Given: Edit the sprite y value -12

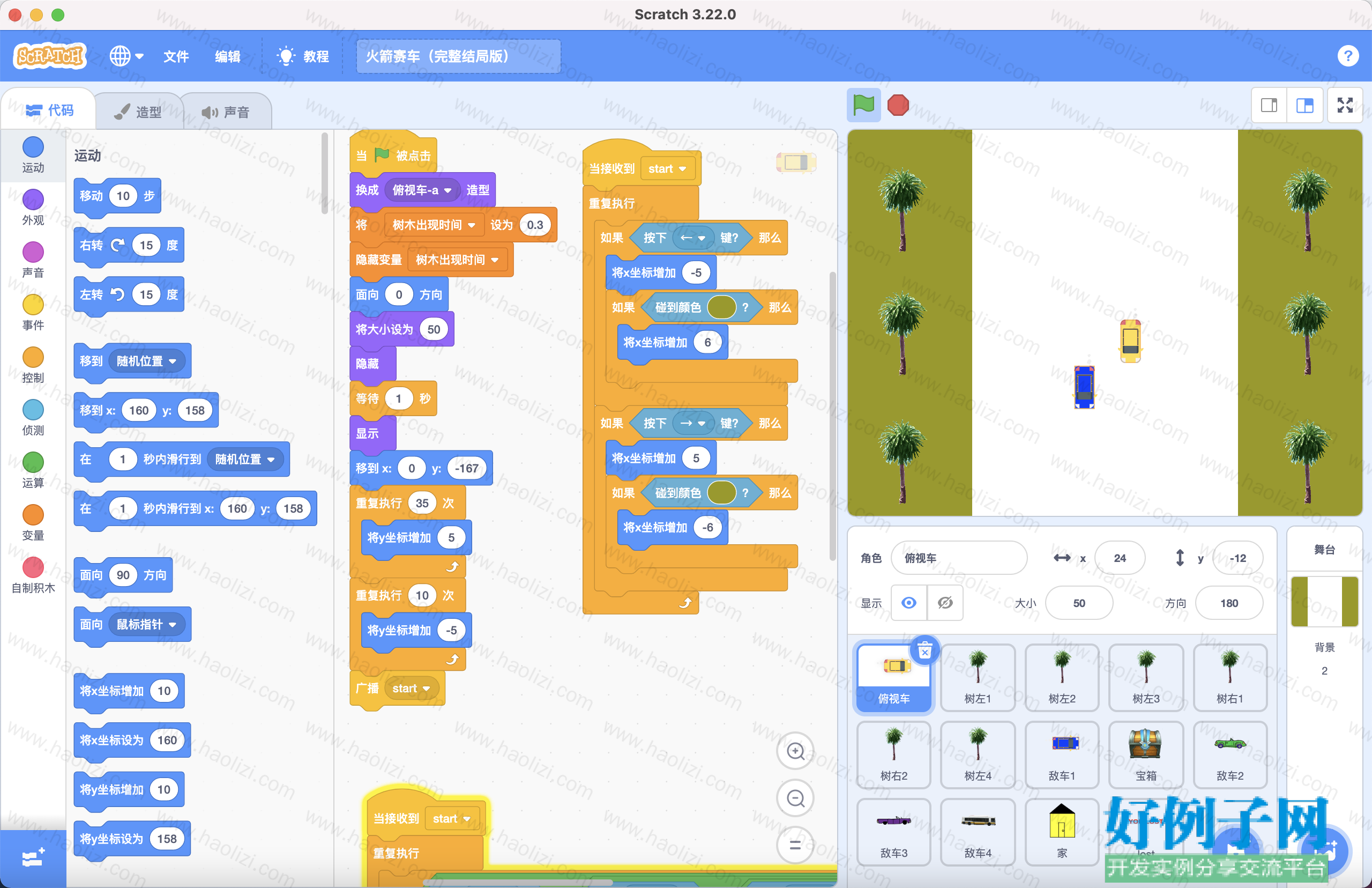Looking at the screenshot, I should click(1237, 558).
